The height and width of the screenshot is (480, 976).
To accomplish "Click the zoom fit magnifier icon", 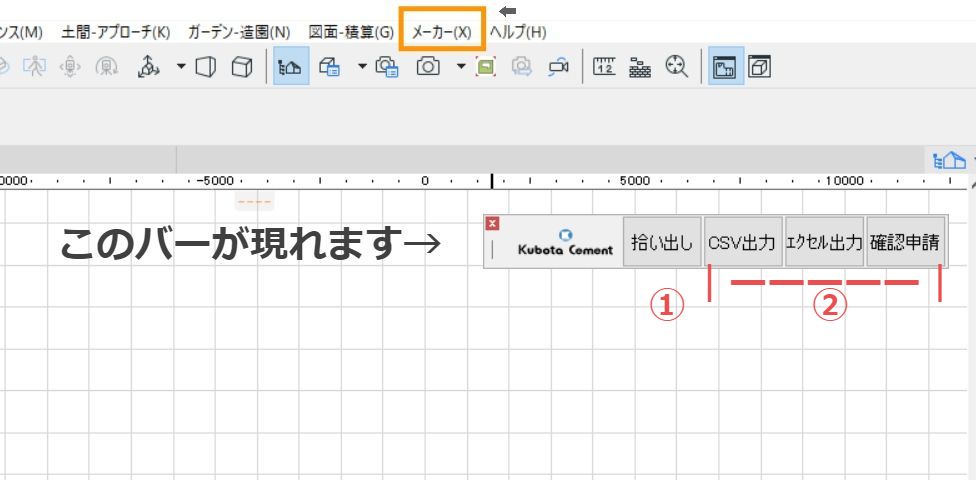I will click(x=677, y=66).
